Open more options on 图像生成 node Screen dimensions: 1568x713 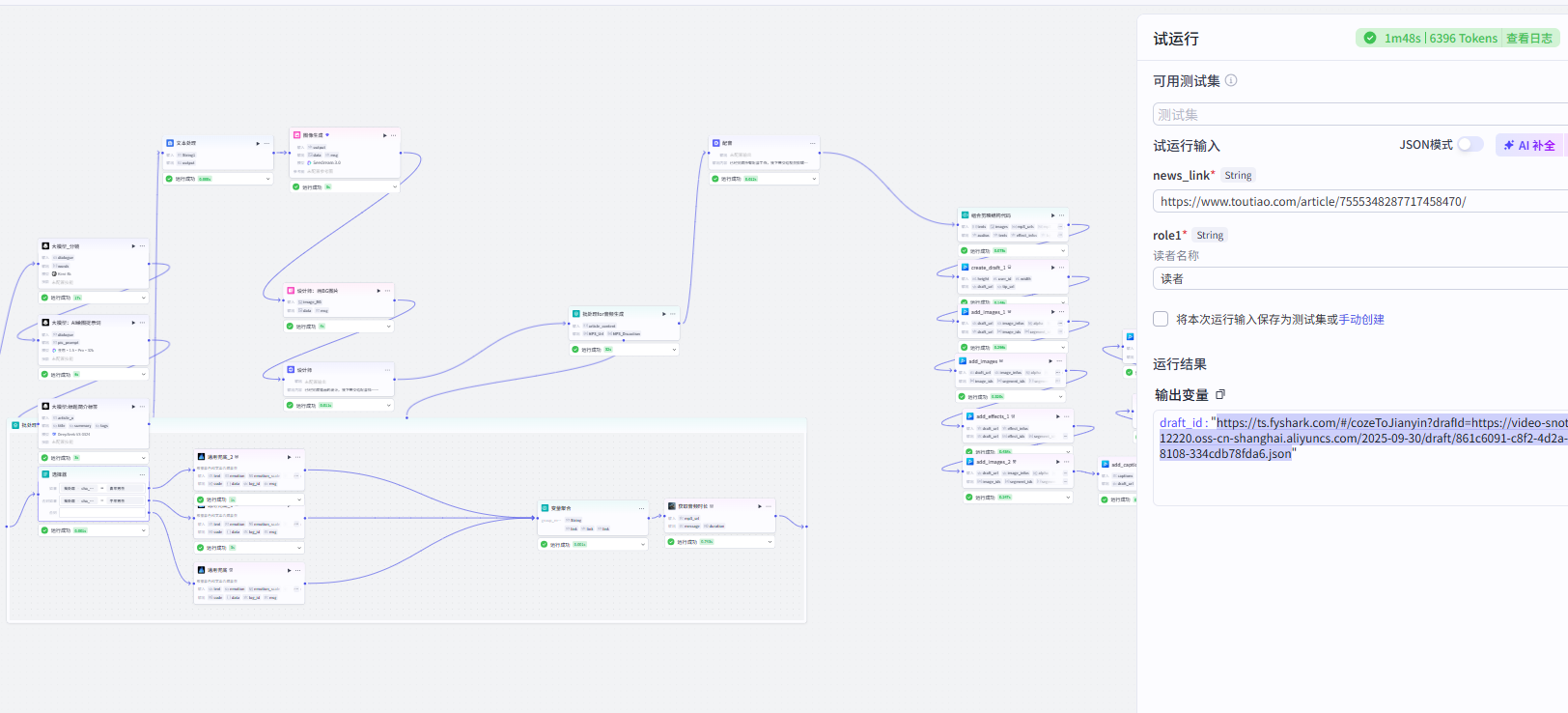click(393, 135)
